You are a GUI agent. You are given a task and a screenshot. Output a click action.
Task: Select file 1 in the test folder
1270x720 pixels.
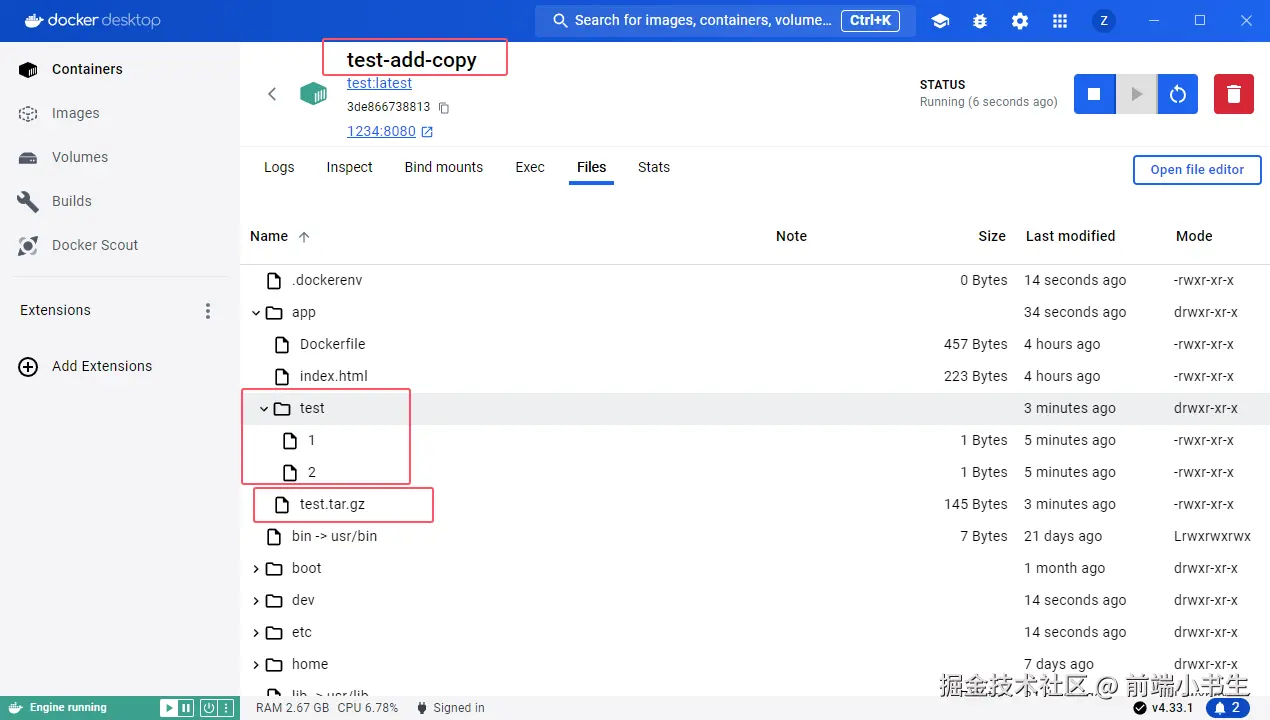755,440
